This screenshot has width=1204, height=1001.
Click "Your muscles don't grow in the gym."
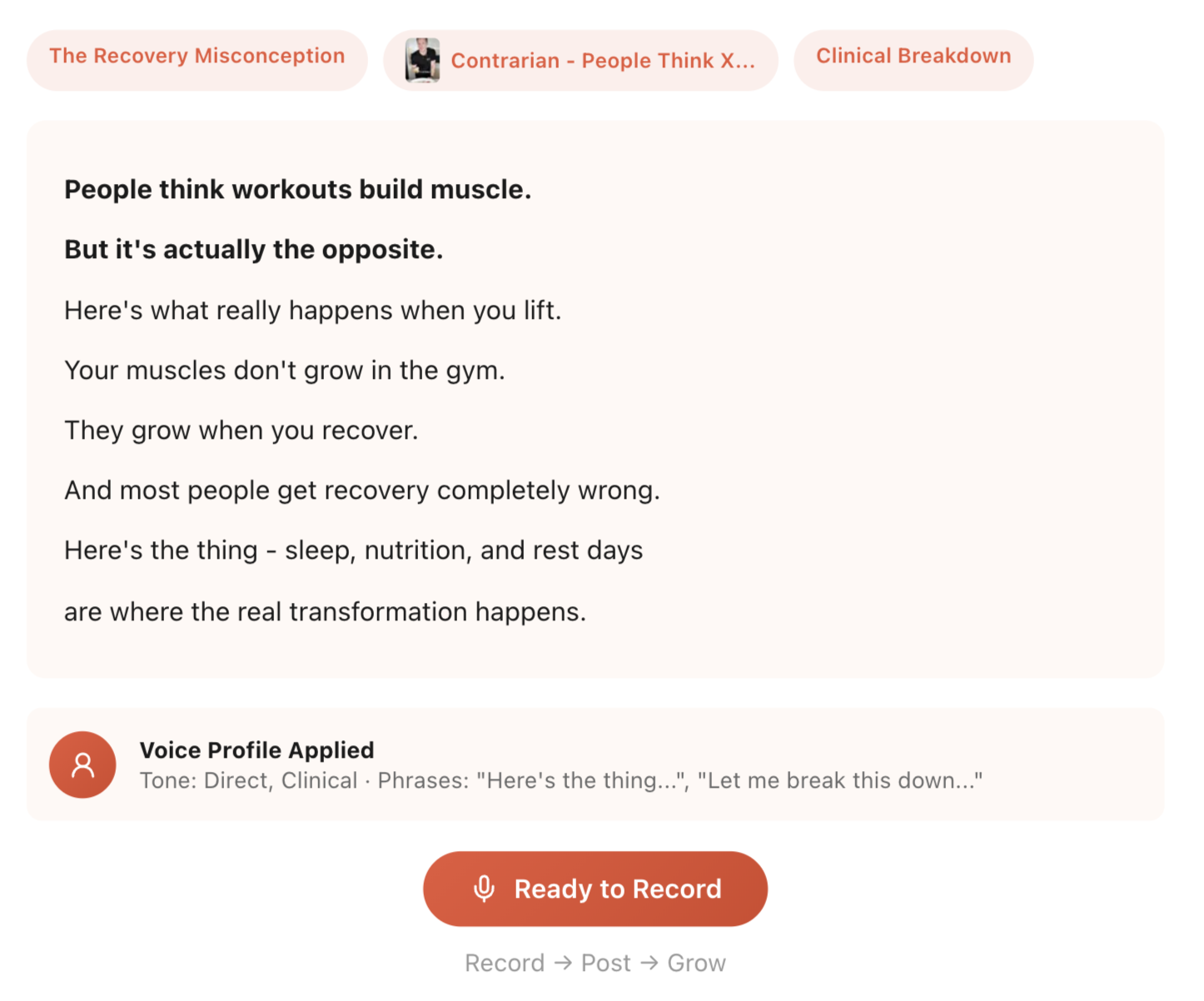[284, 371]
